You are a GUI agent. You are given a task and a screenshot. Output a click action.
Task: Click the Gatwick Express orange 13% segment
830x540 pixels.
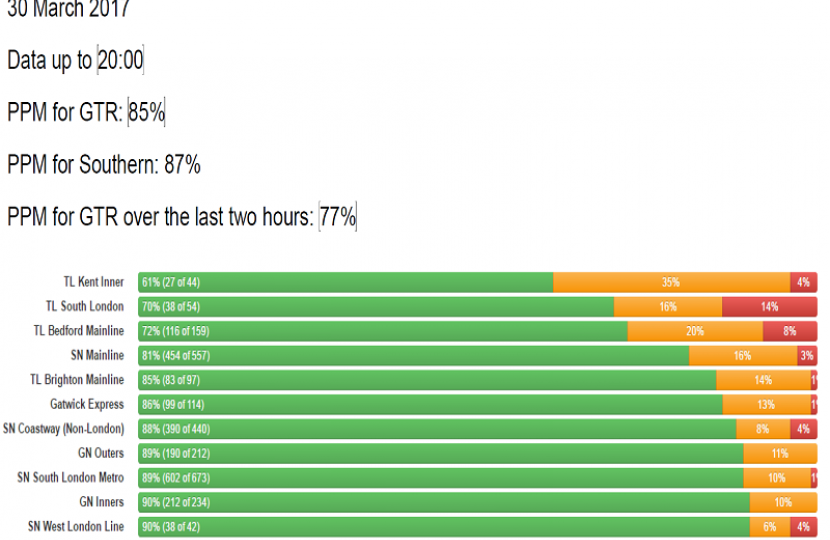pyautogui.click(x=766, y=405)
